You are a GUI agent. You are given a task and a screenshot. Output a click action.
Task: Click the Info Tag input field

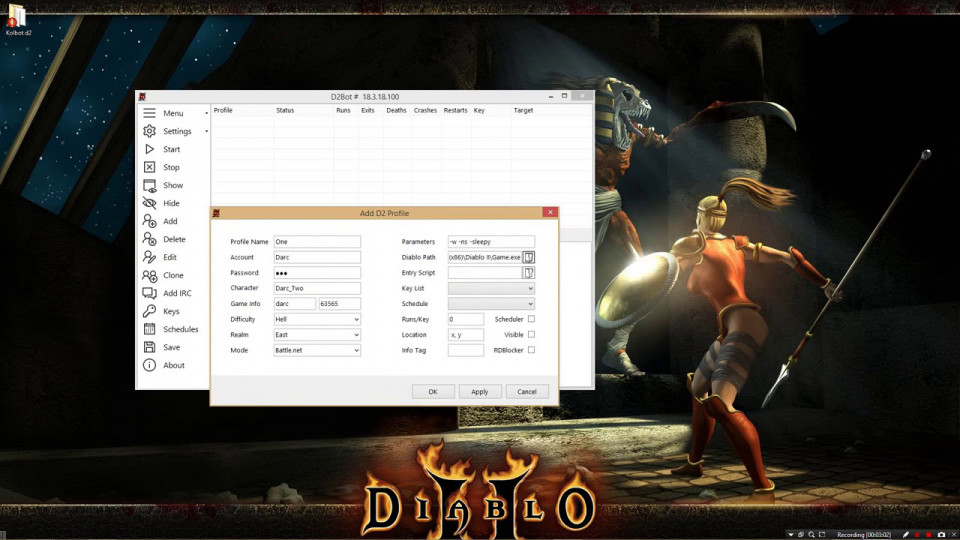click(x=465, y=350)
